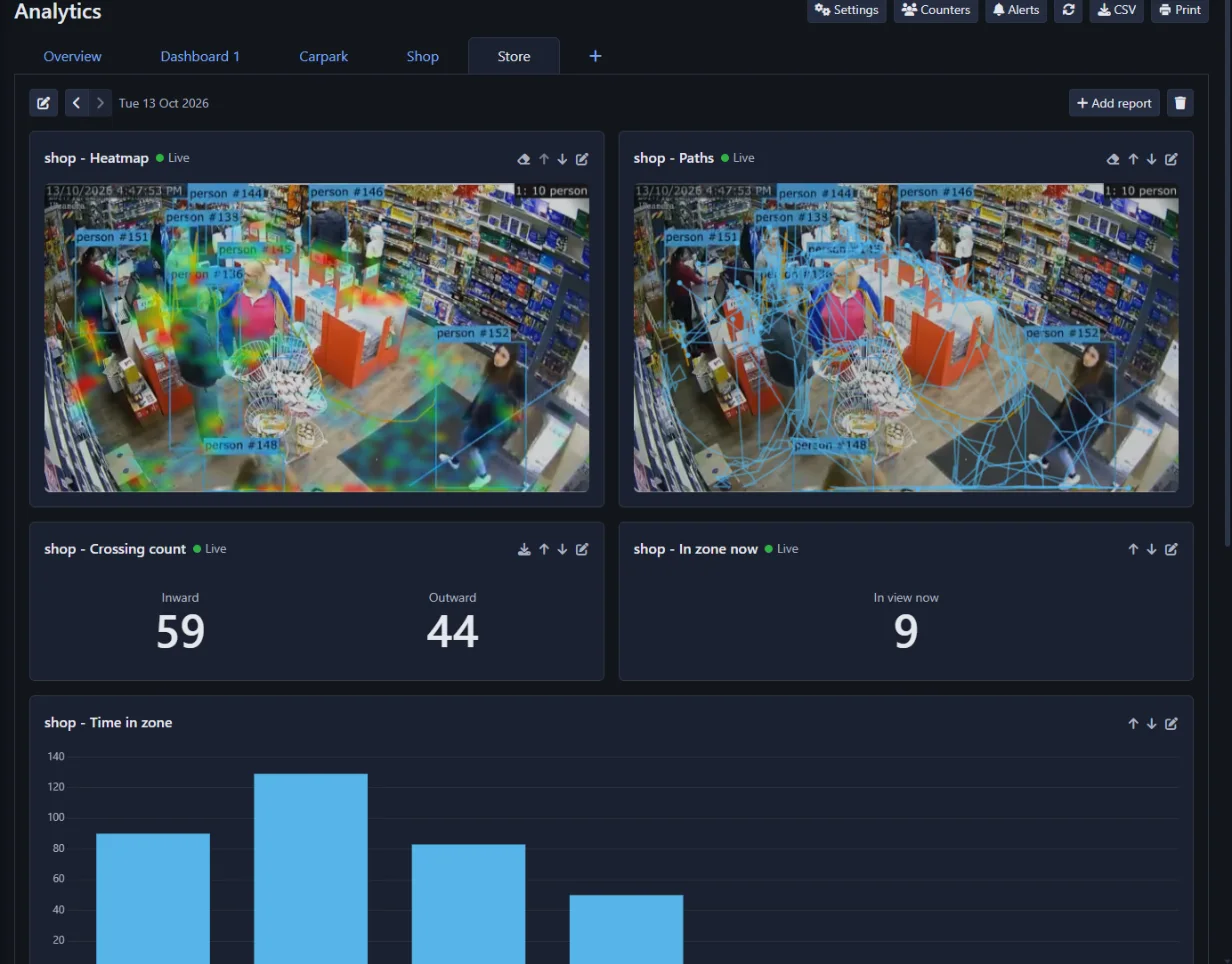Edit the Heatmap report
Screen dimensions: 1232x964
582,159
